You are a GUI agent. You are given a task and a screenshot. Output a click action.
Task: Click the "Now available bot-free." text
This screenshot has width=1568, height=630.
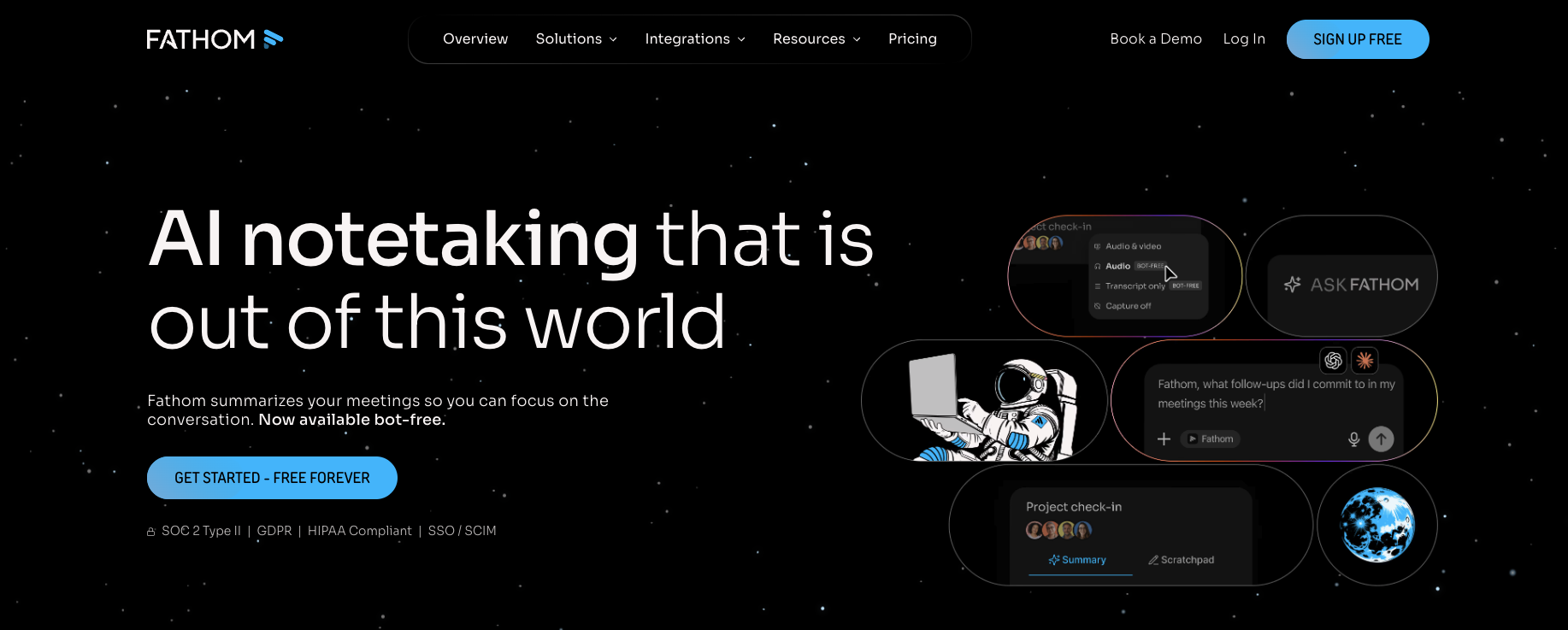tap(352, 420)
